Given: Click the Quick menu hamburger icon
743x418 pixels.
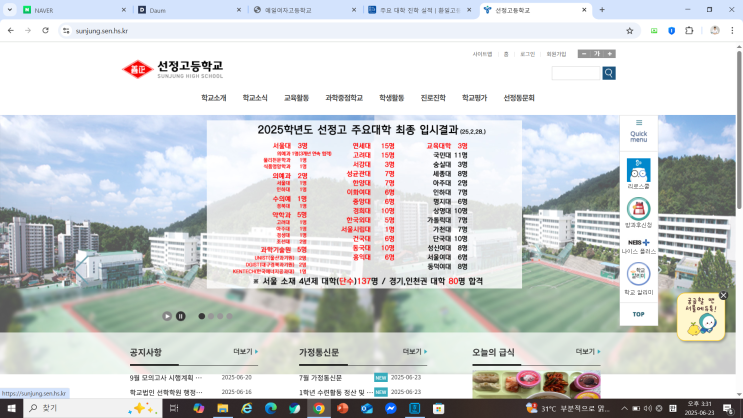Looking at the screenshot, I should [639, 123].
